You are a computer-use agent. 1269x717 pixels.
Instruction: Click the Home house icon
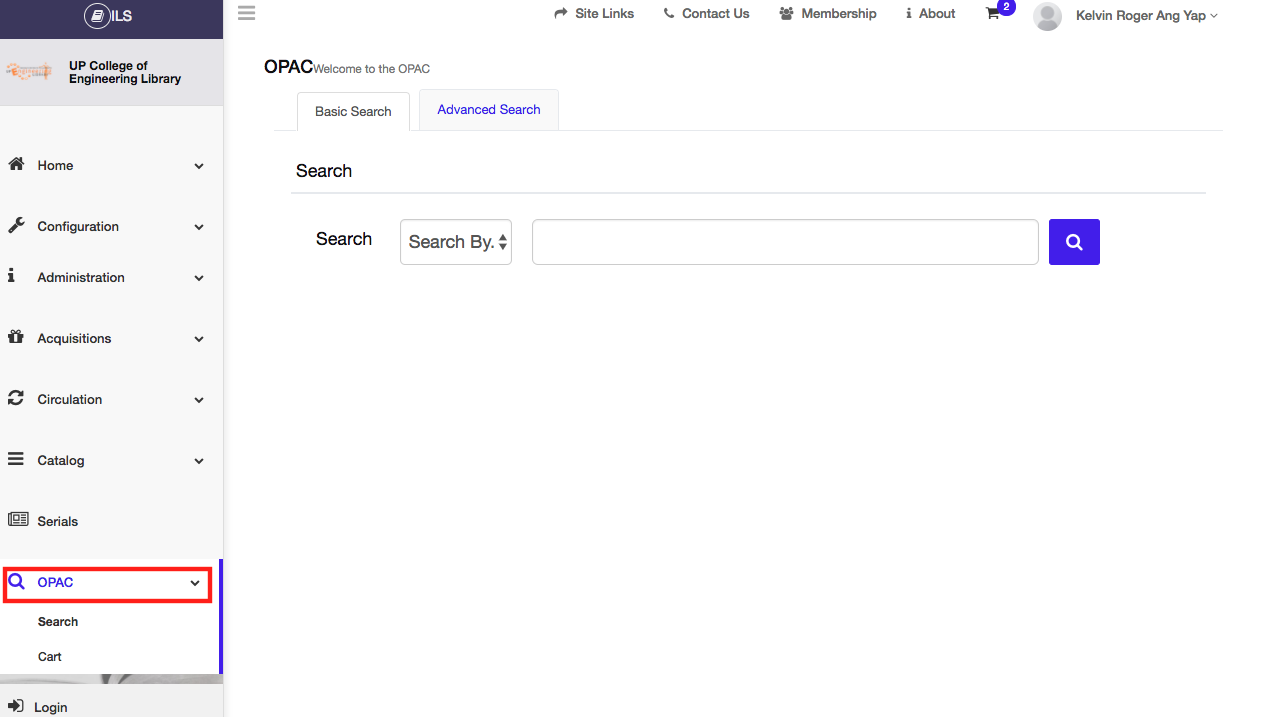coord(16,164)
